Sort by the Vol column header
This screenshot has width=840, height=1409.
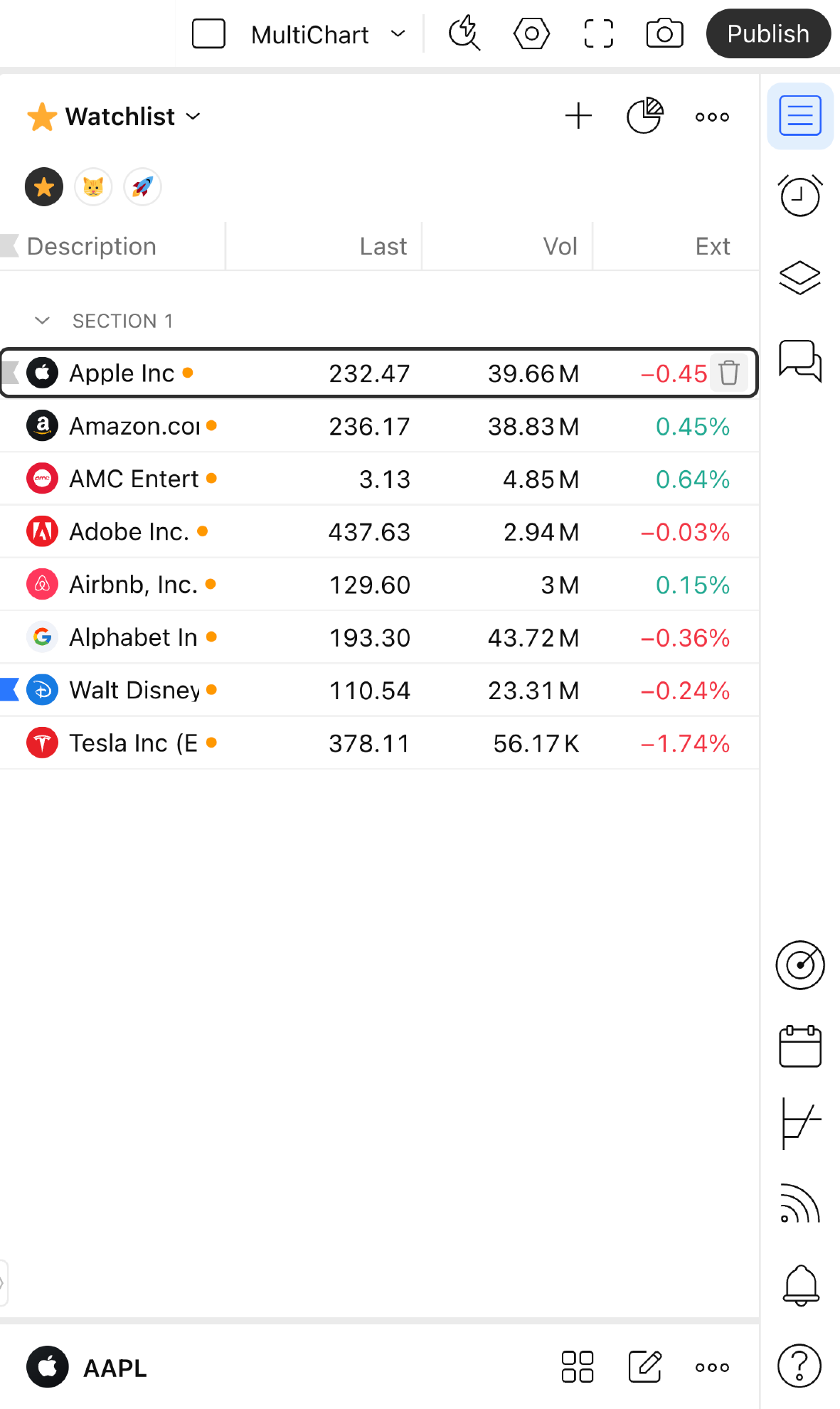coord(559,246)
